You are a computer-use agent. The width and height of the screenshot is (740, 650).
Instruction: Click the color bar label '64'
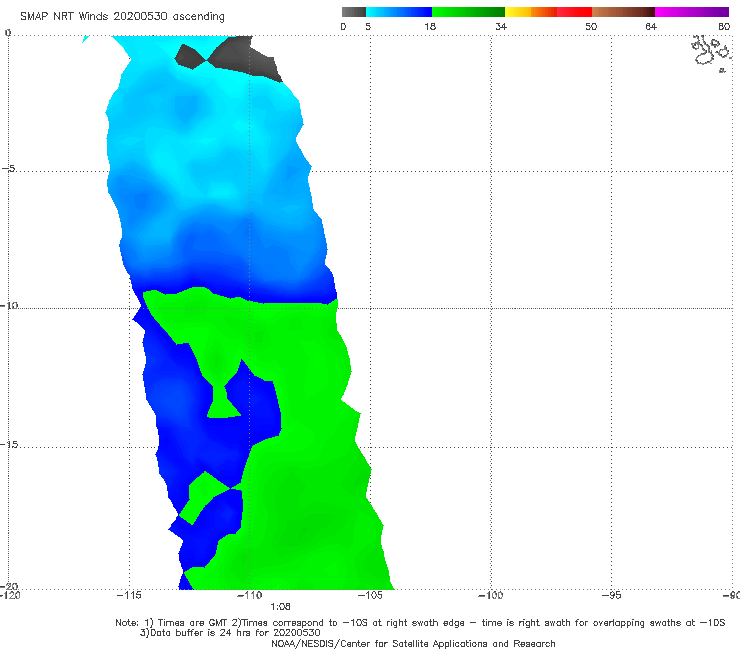pos(651,27)
